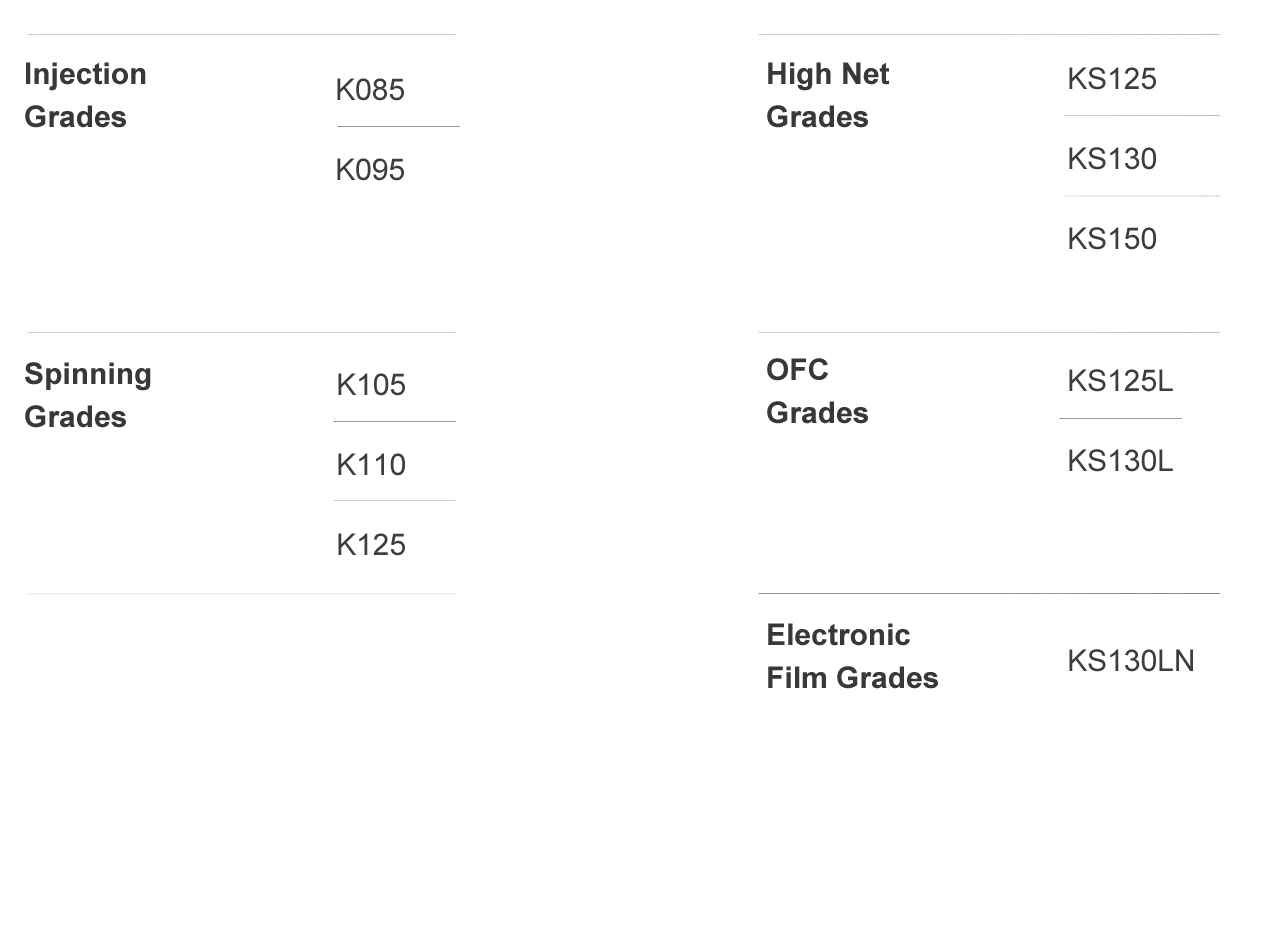Choose the K125 spinning grade
This screenshot has width=1276, height=935.
click(371, 545)
